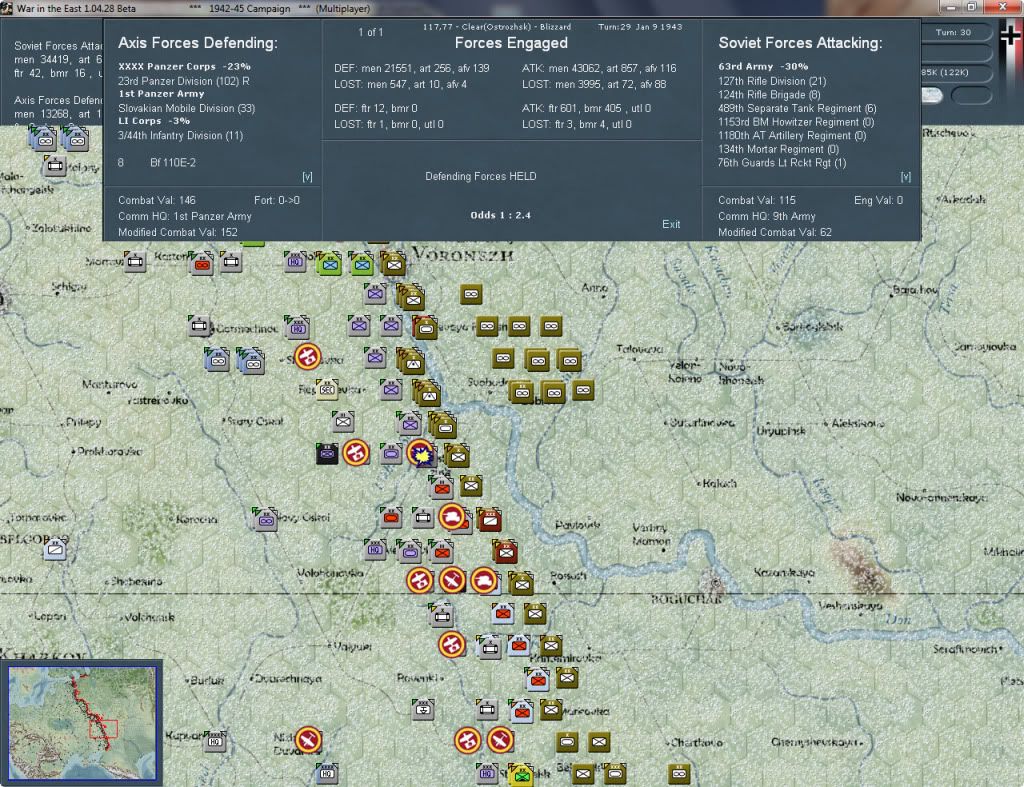The height and width of the screenshot is (787, 1024).
Task: Select the HQ counter right of the Gorshechnoe label
Action: (x=298, y=327)
